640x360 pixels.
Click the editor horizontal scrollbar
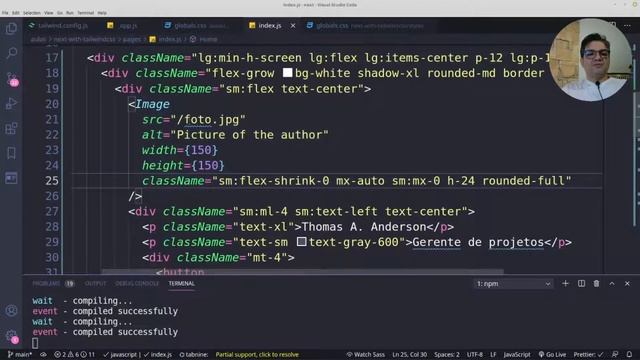302,271
